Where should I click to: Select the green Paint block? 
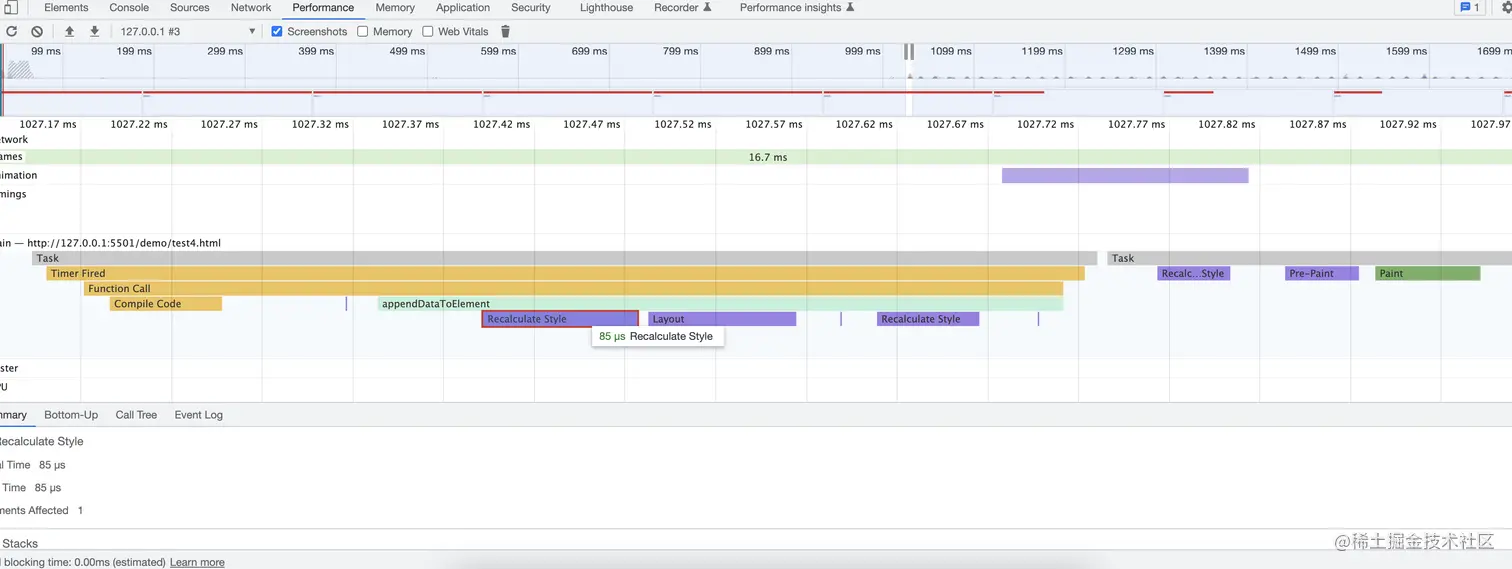point(1427,273)
